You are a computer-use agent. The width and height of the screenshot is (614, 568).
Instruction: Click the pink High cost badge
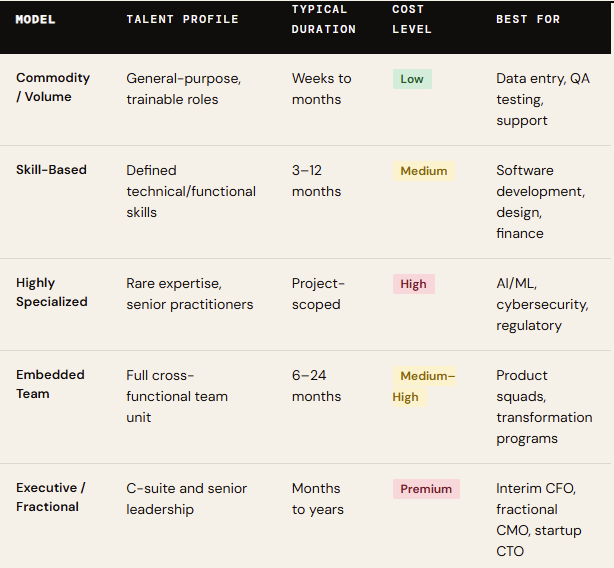[413, 284]
